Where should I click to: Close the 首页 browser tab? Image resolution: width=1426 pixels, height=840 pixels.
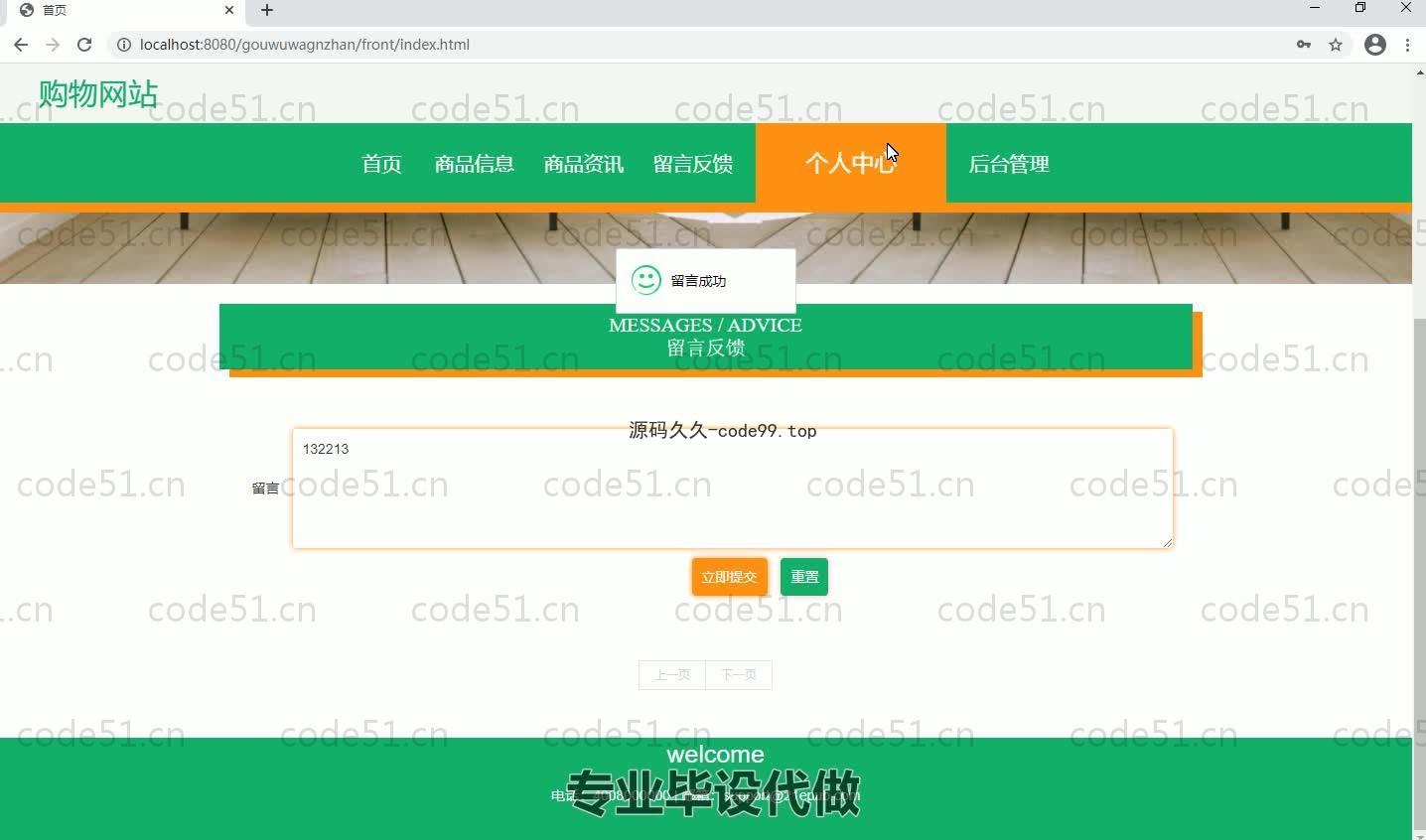(229, 10)
